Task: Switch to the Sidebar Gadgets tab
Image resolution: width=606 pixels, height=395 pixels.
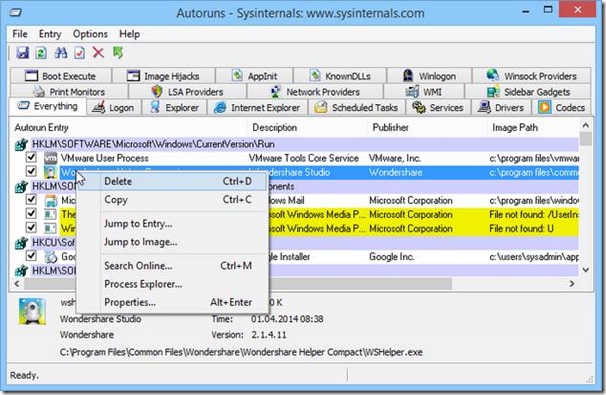Action: click(528, 92)
